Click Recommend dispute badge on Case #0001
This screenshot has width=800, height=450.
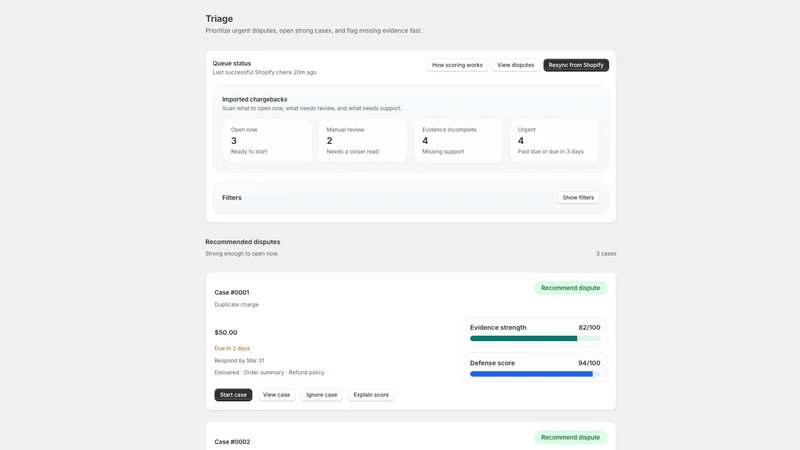click(x=570, y=288)
